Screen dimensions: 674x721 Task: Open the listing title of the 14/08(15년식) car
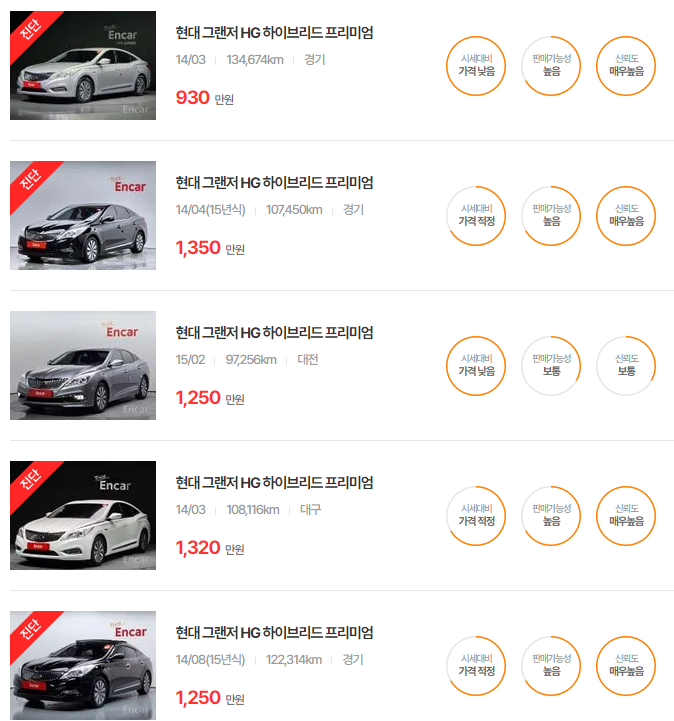(x=274, y=632)
